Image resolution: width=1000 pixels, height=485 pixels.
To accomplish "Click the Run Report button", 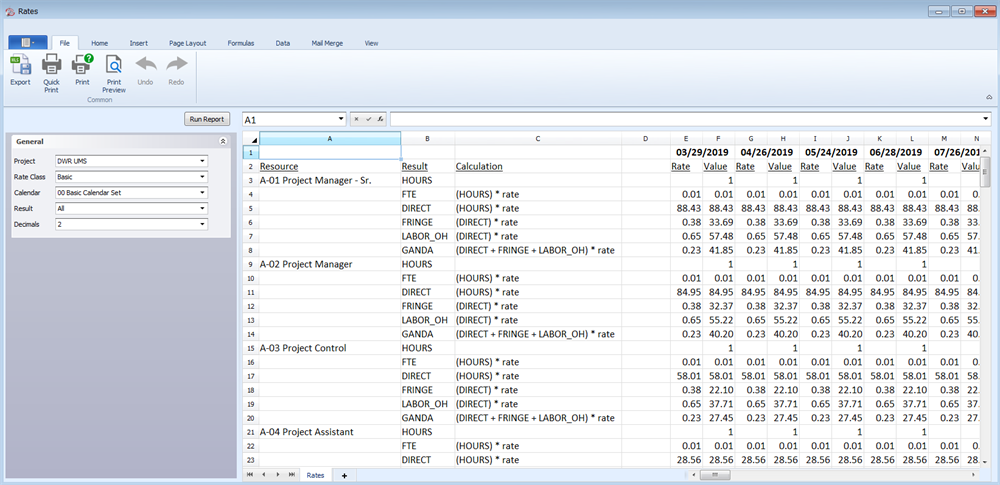I will click(x=208, y=119).
